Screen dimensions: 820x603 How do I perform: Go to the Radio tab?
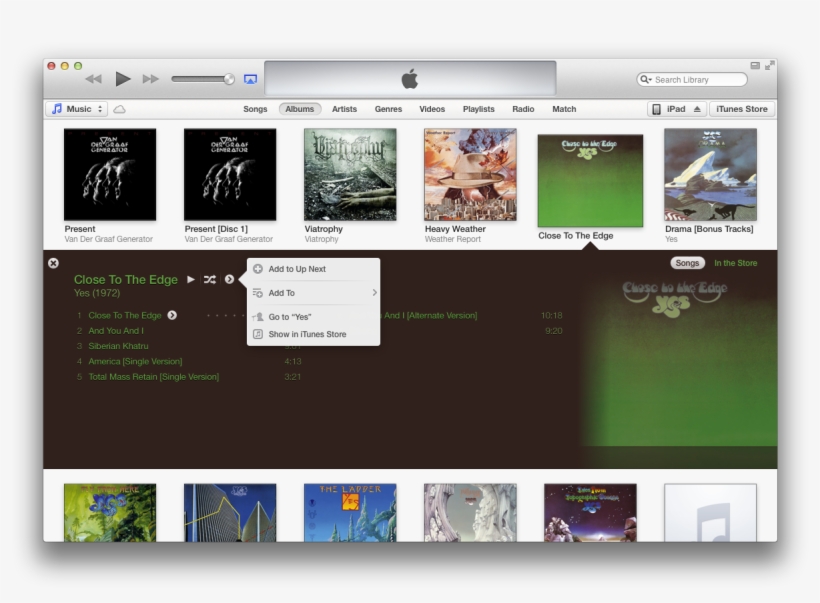(523, 109)
